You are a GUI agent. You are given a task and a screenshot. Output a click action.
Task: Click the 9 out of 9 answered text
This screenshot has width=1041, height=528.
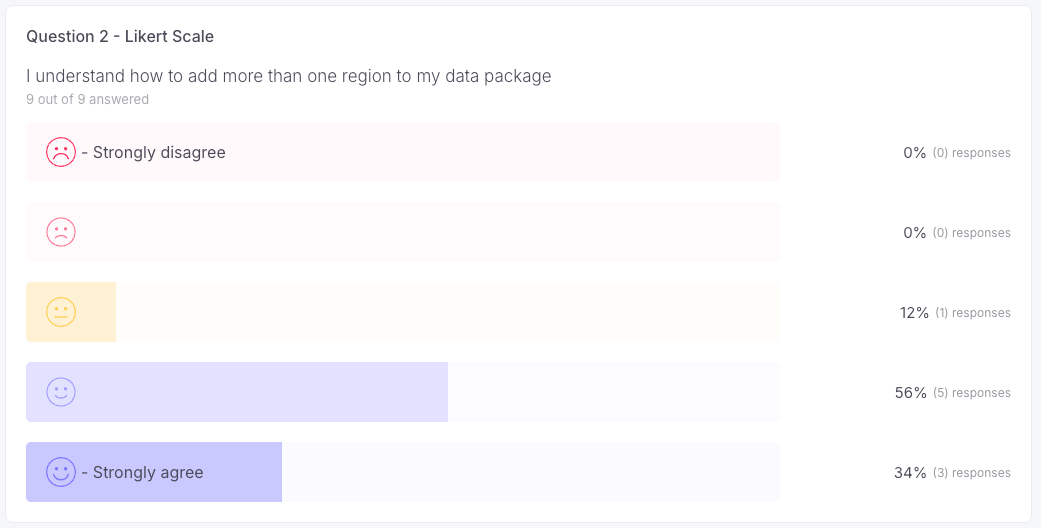(x=88, y=100)
